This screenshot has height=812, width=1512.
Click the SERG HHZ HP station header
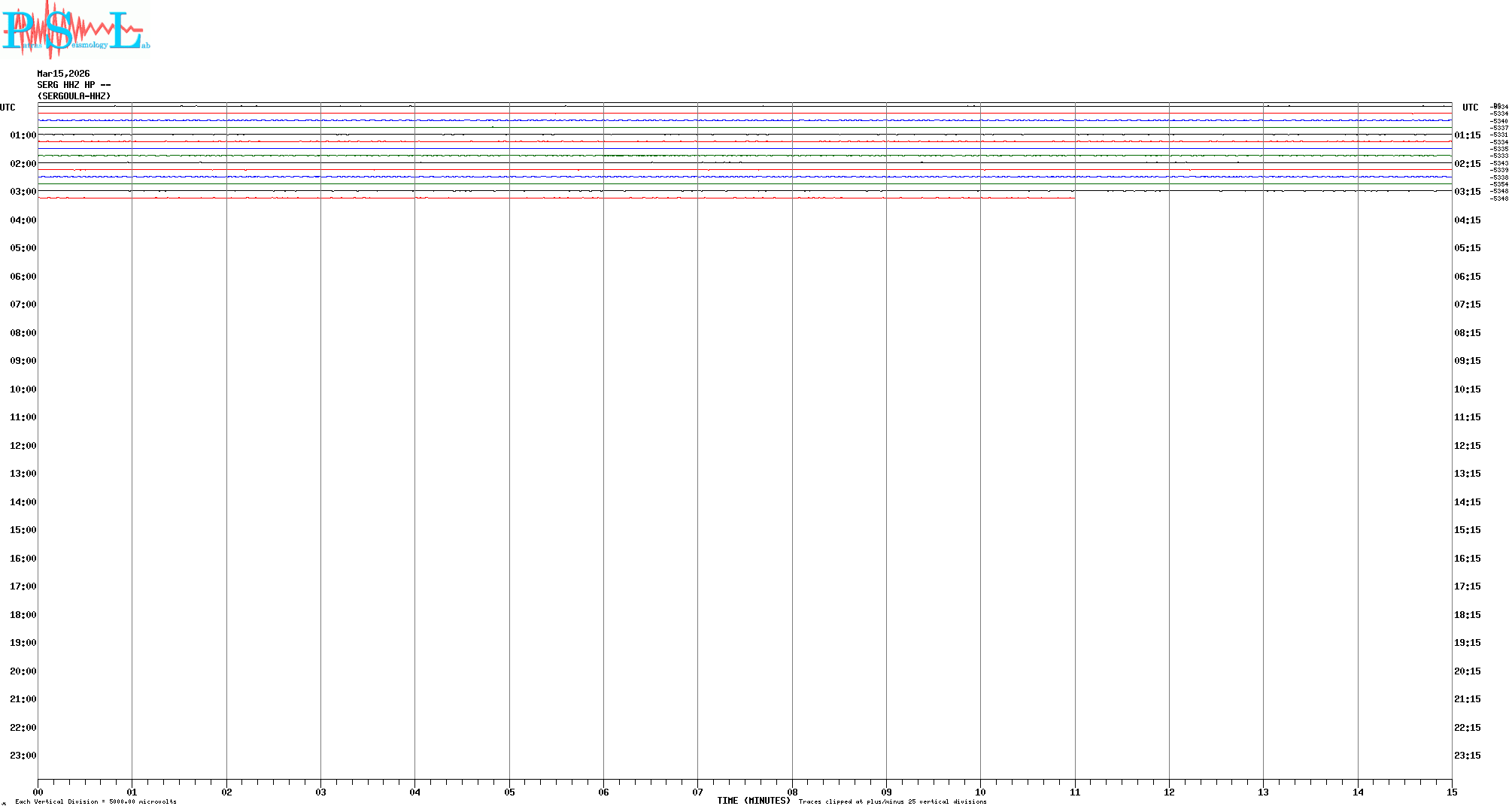(74, 85)
